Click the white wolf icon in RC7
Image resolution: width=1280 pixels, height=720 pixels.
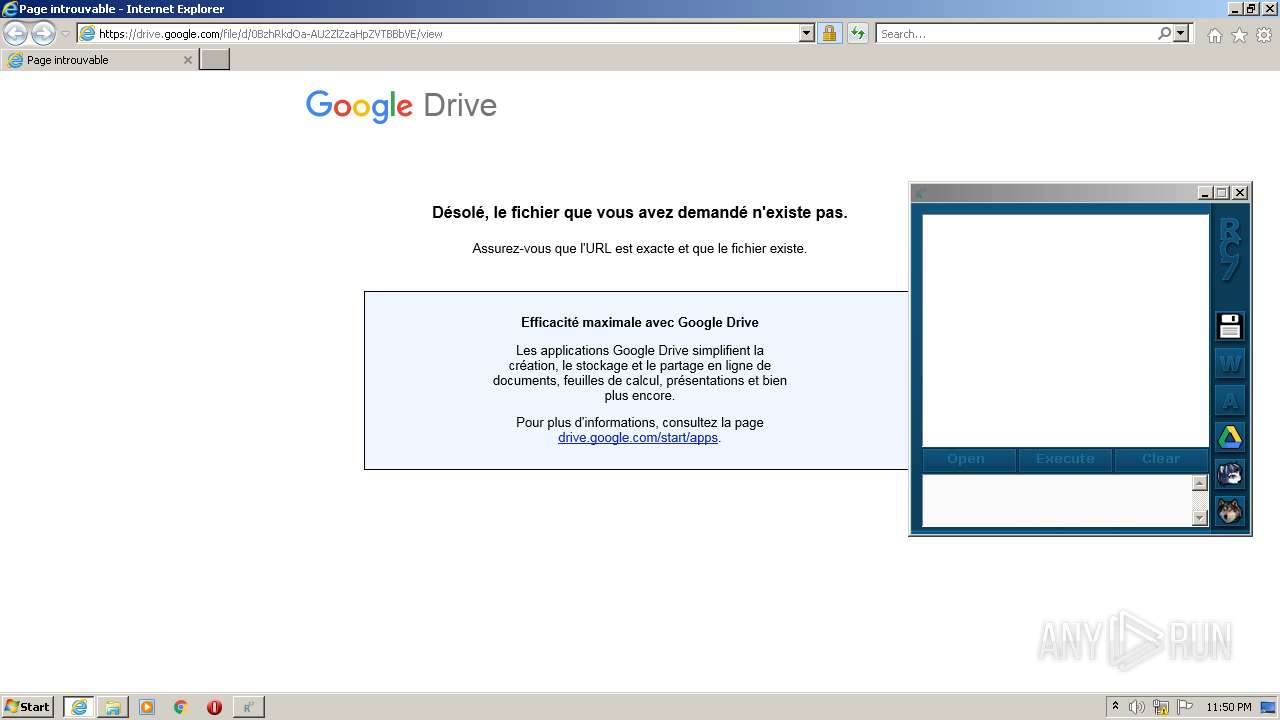click(1229, 473)
